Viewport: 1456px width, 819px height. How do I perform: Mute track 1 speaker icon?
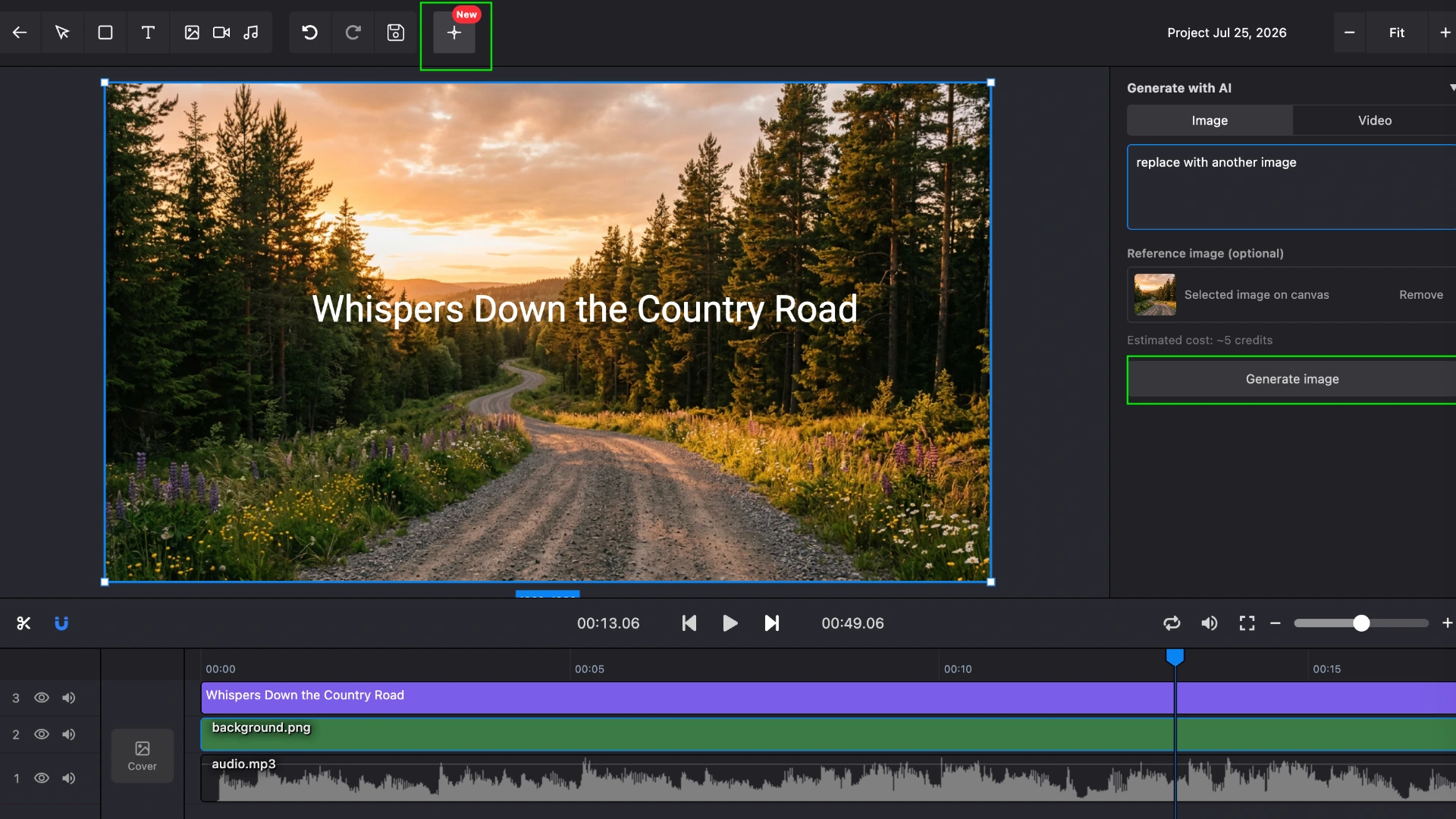(x=68, y=778)
